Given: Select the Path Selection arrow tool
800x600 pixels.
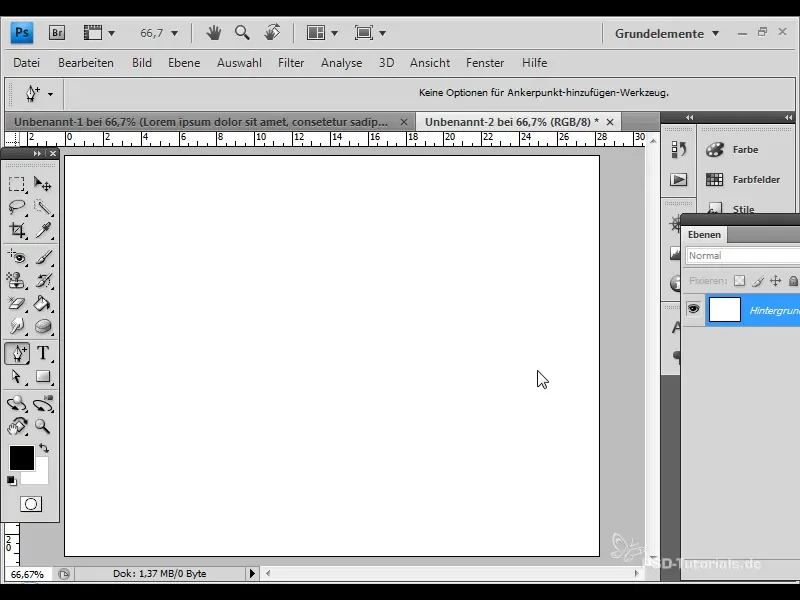Looking at the screenshot, I should click(16, 377).
